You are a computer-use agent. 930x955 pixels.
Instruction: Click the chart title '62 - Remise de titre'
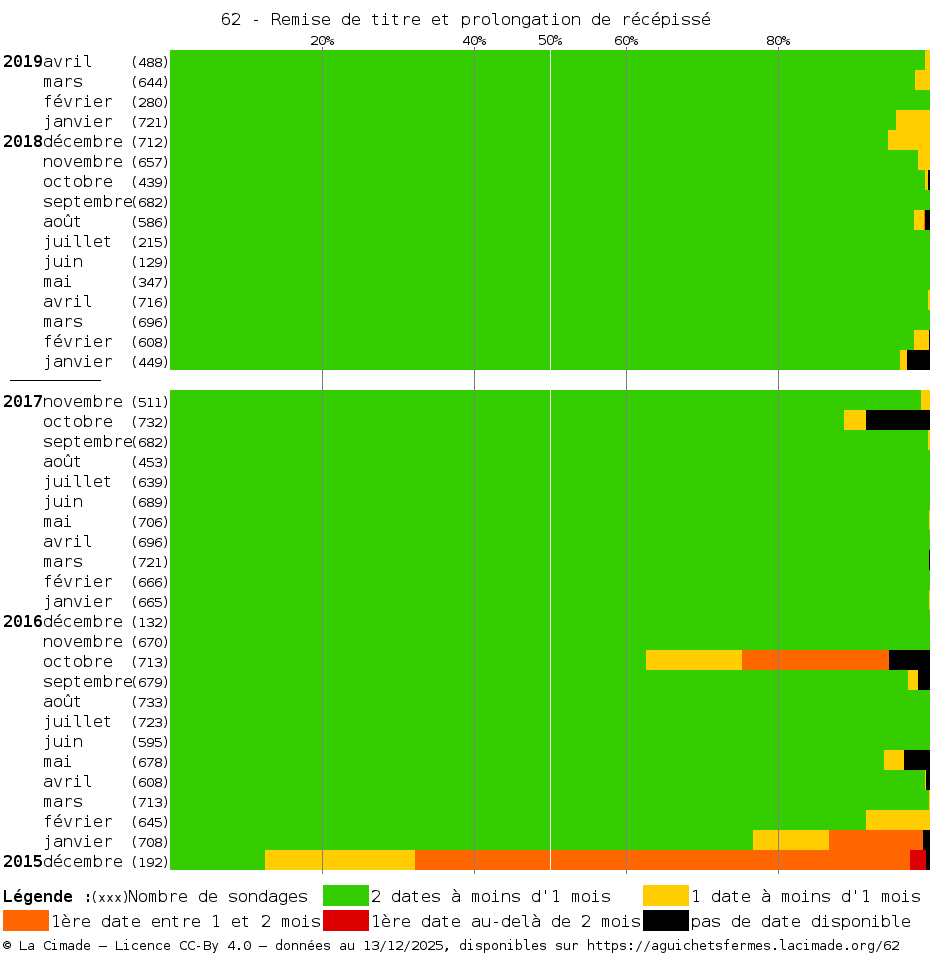[x=465, y=20]
